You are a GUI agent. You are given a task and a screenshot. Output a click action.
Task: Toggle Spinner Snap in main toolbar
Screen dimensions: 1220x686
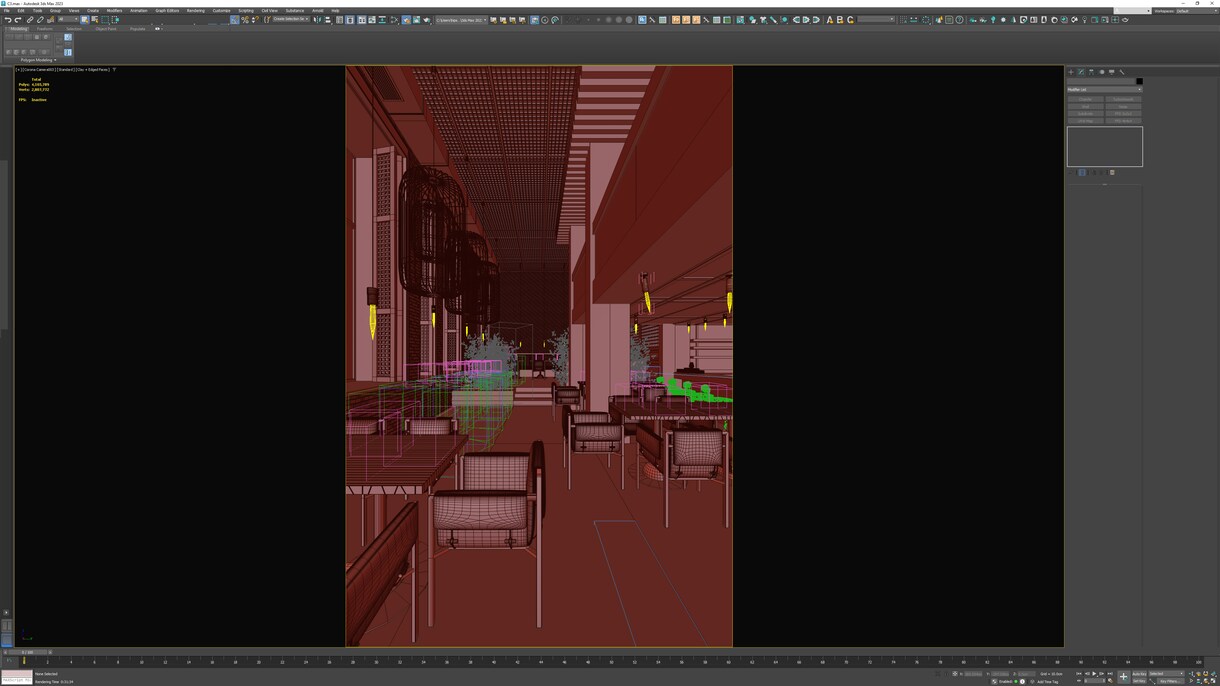pyautogui.click(x=255, y=20)
